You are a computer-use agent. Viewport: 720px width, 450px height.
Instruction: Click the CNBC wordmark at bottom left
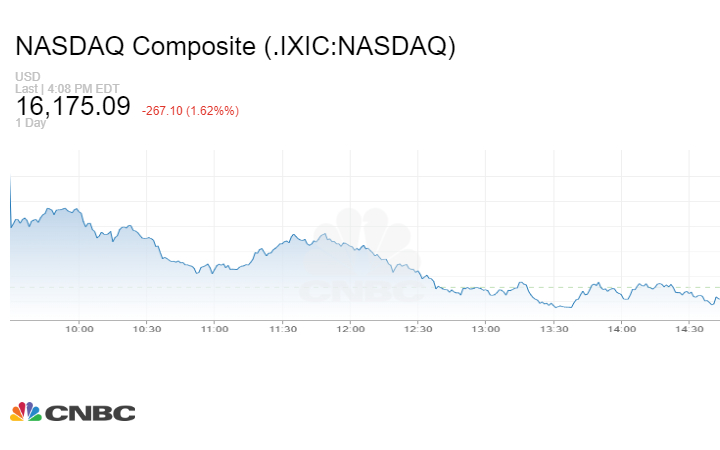pyautogui.click(x=90, y=413)
